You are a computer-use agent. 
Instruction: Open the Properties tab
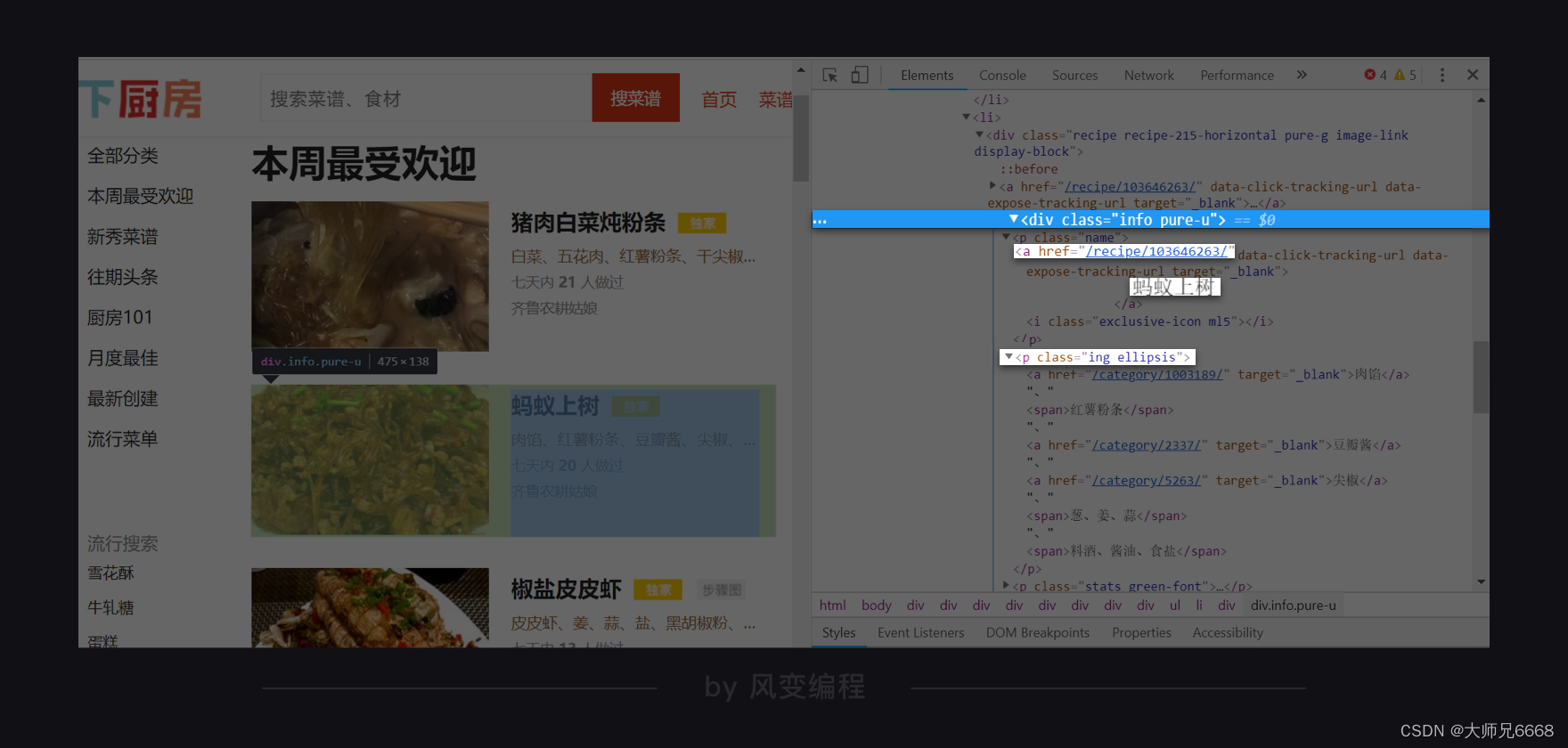tap(1141, 633)
